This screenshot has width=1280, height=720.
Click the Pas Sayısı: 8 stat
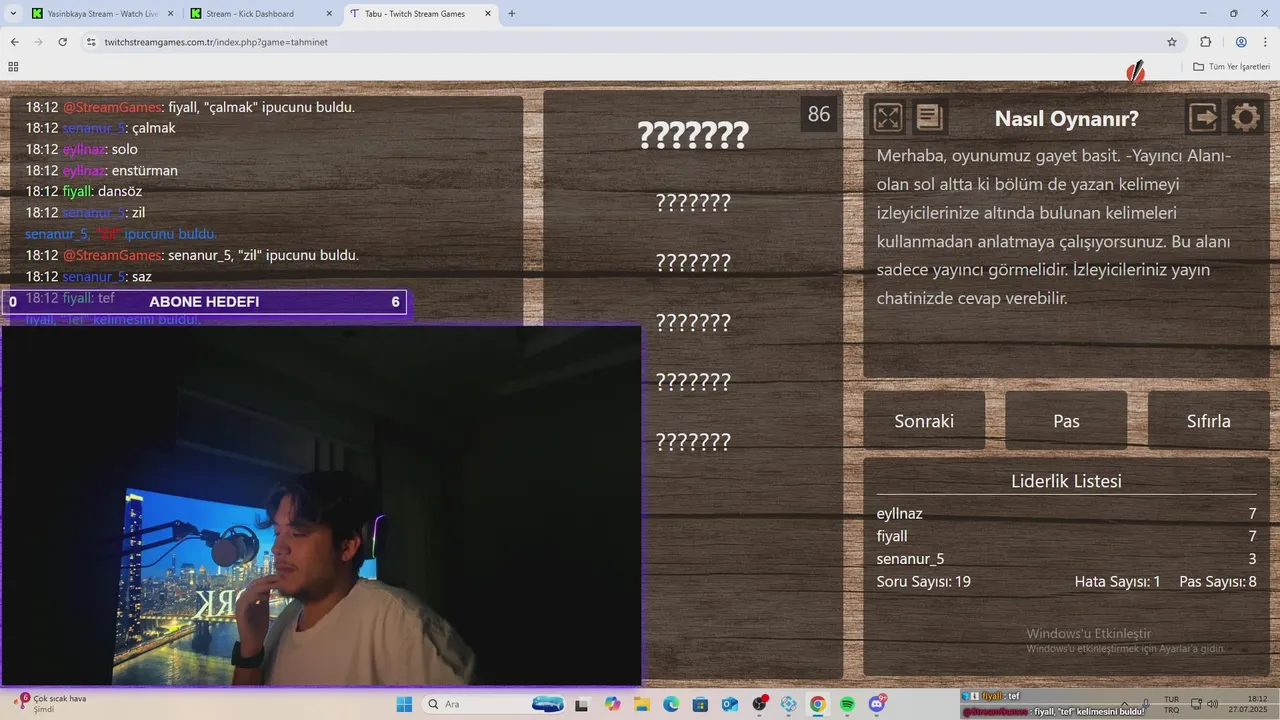pyautogui.click(x=1218, y=581)
